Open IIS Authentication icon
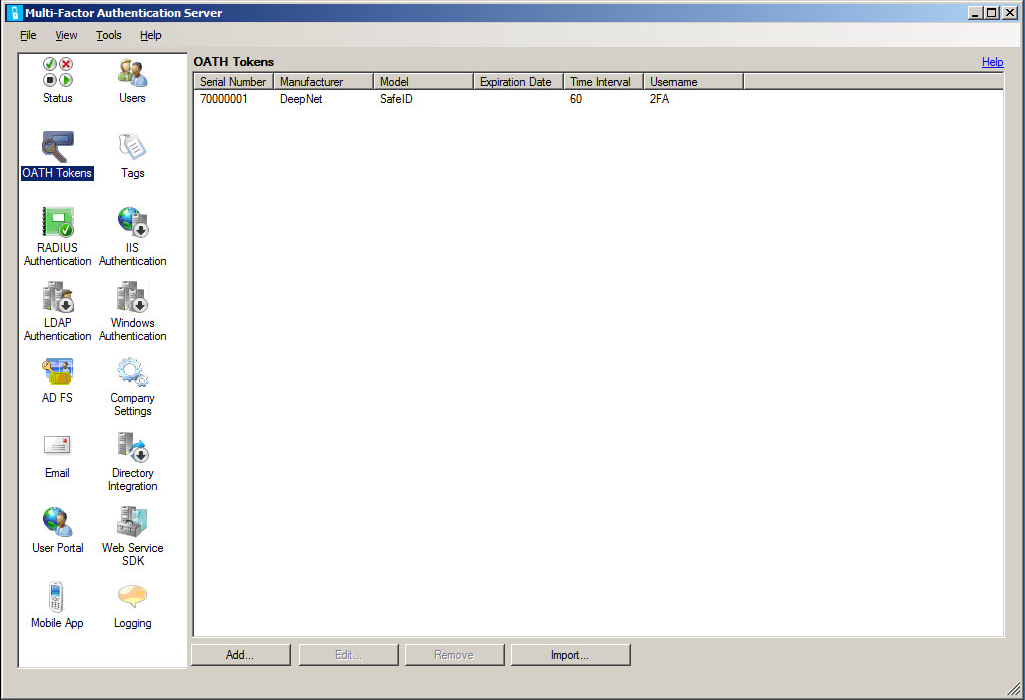 coord(133,222)
